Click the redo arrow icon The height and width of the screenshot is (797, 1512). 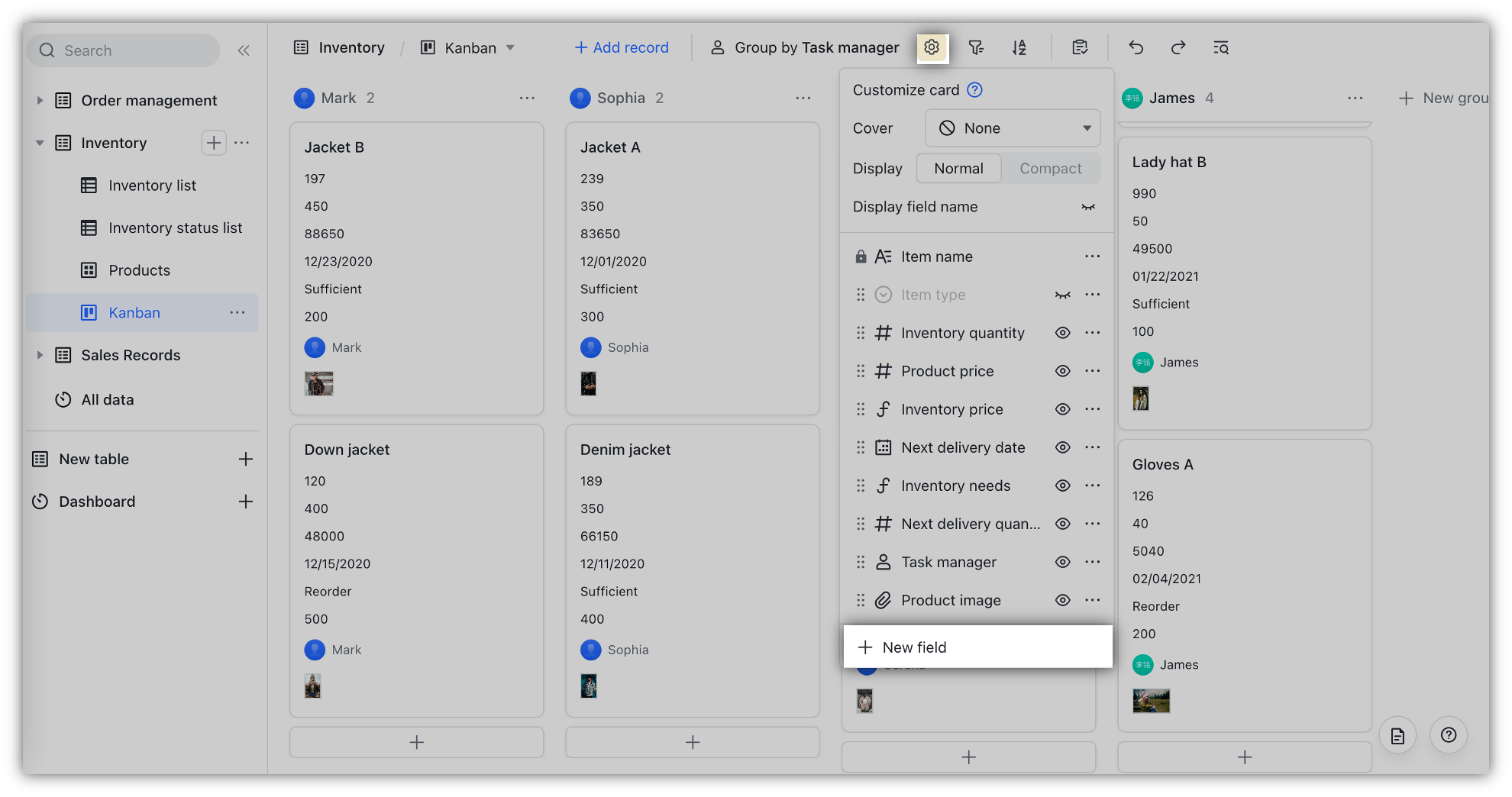click(x=1178, y=47)
